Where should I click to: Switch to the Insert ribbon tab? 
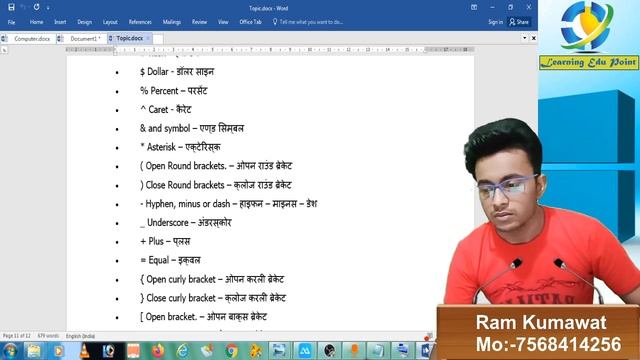60,22
